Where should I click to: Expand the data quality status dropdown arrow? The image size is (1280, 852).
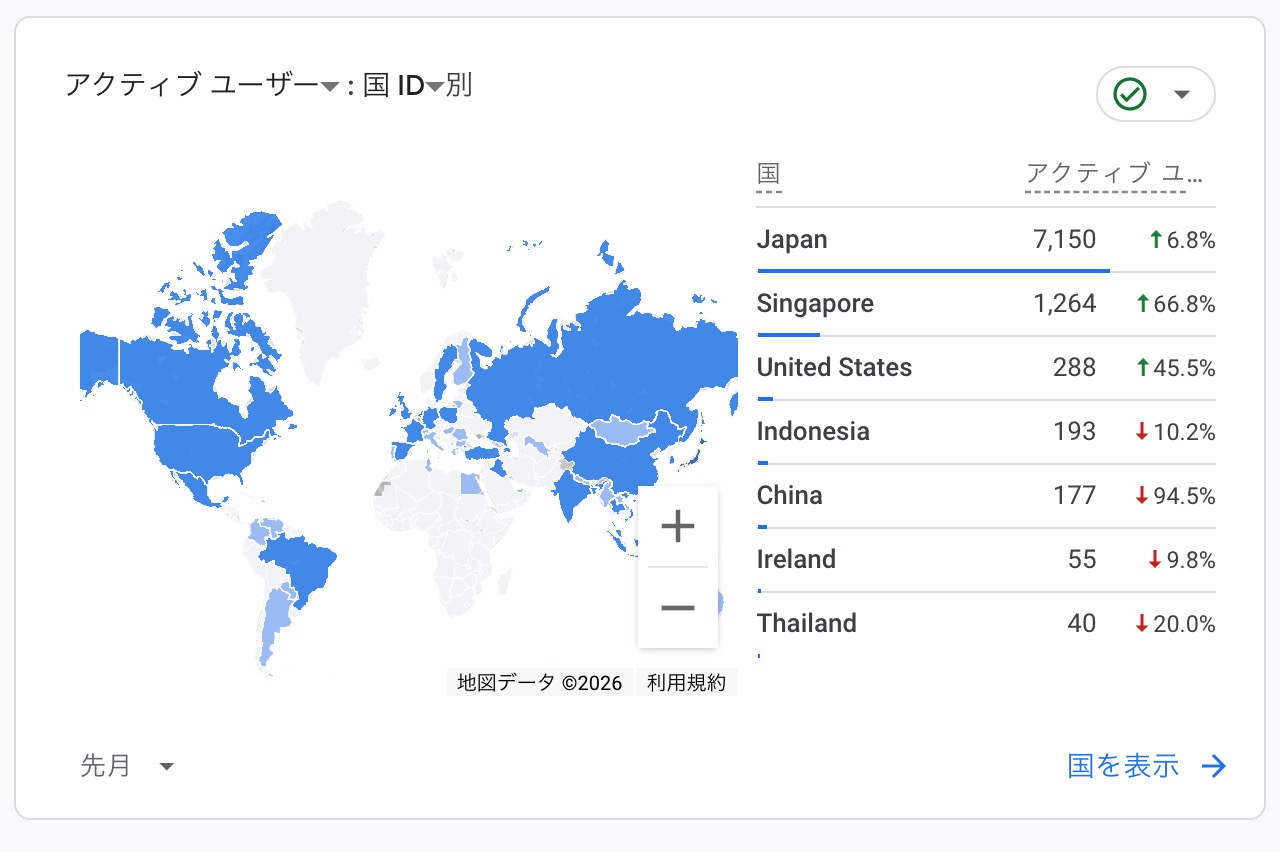pos(1182,94)
